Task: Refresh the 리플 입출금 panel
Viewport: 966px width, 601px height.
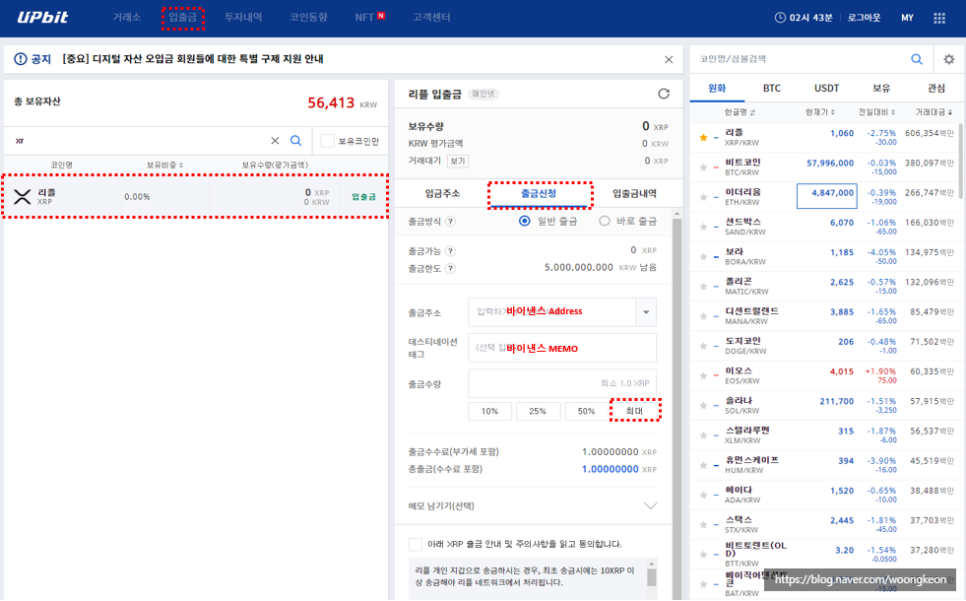Action: (664, 94)
